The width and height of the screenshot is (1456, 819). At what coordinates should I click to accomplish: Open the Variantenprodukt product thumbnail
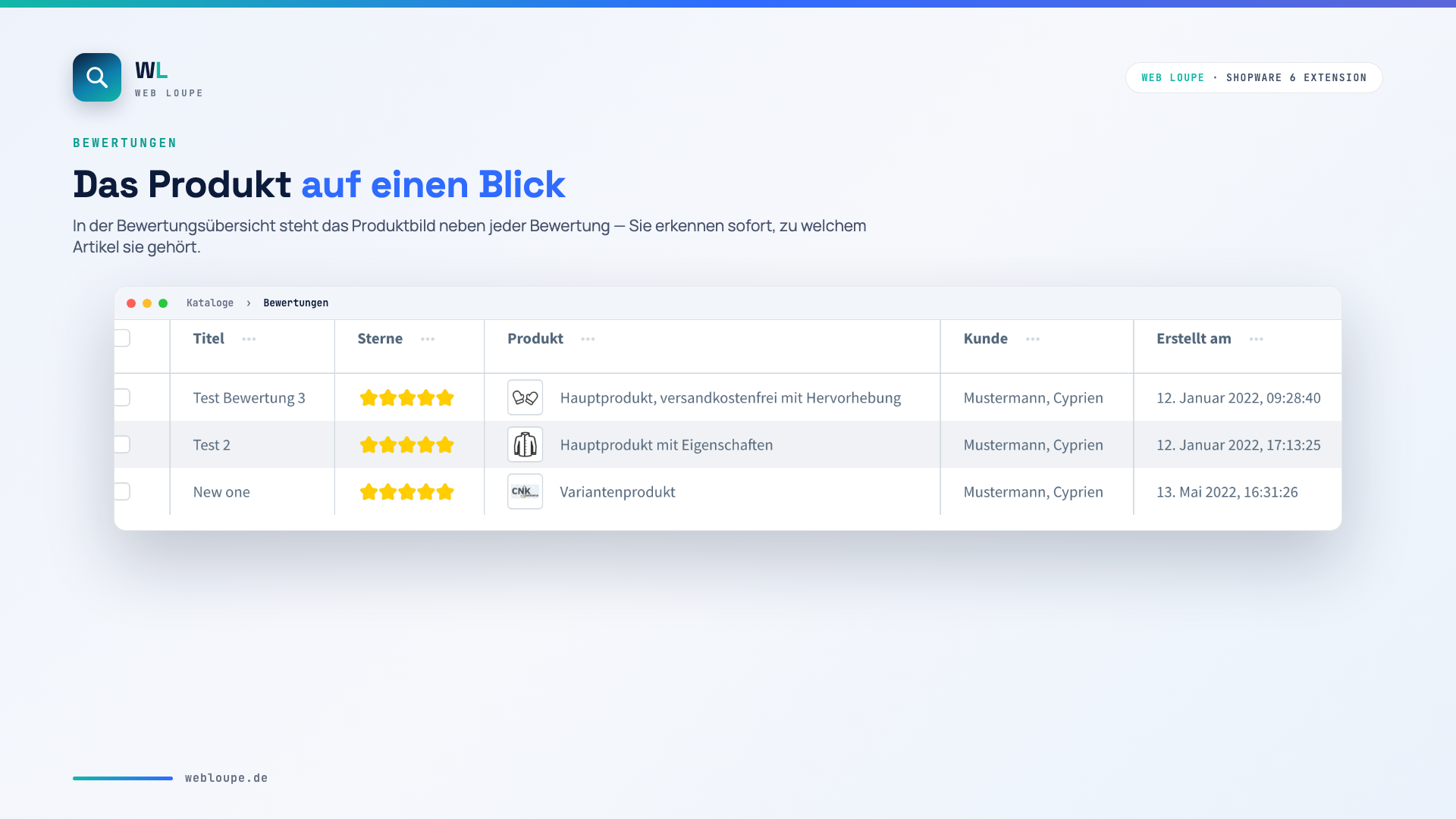coord(525,491)
